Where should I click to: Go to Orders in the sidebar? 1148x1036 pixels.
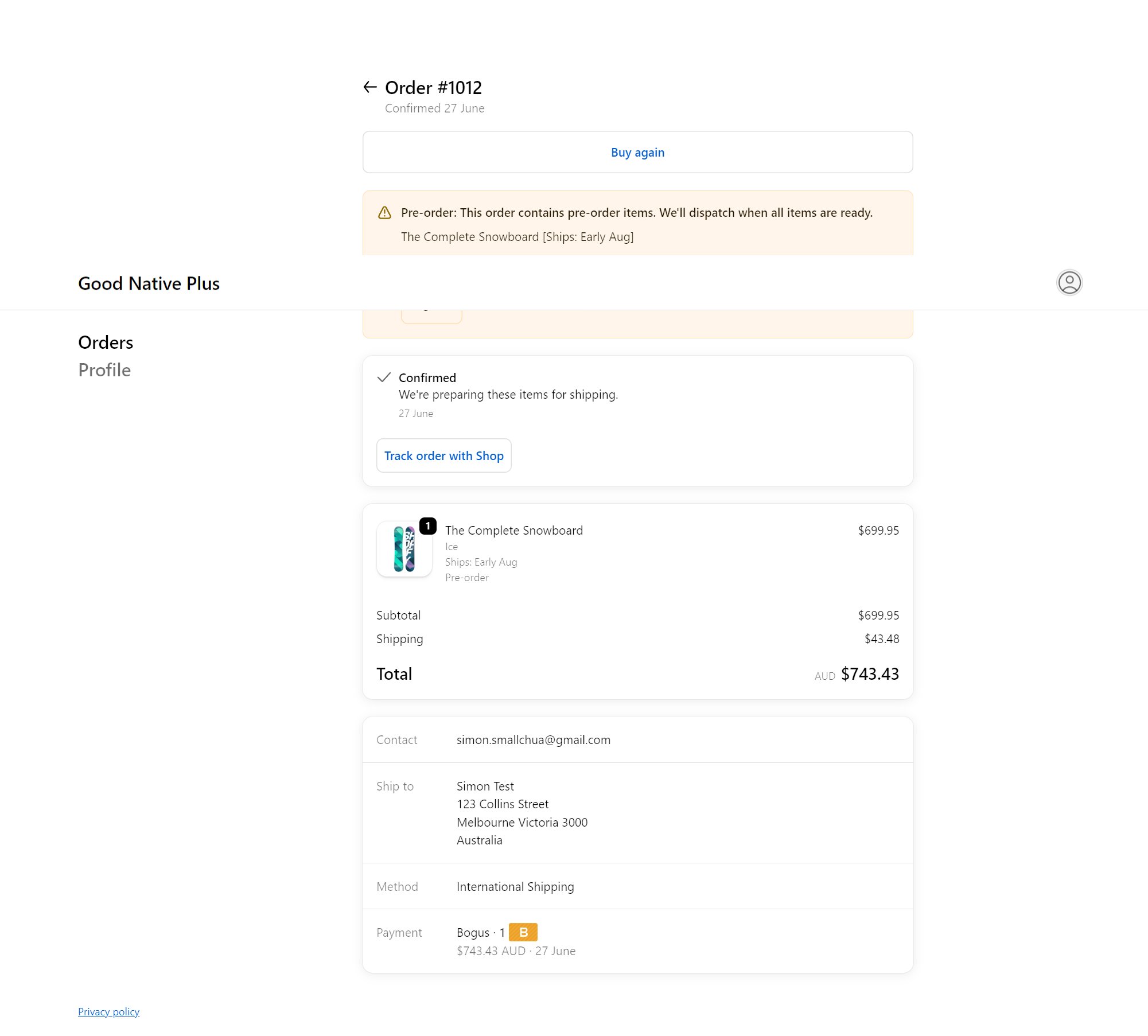106,342
